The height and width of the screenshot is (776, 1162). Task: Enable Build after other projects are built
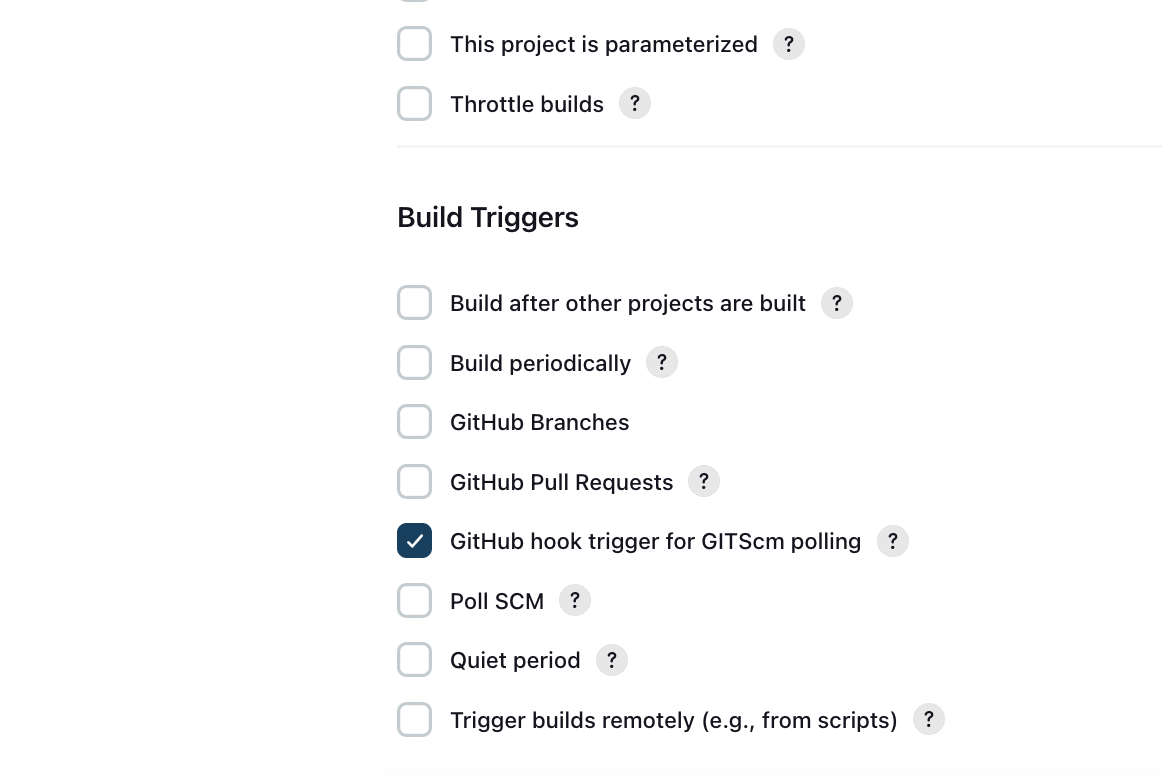[x=414, y=303]
